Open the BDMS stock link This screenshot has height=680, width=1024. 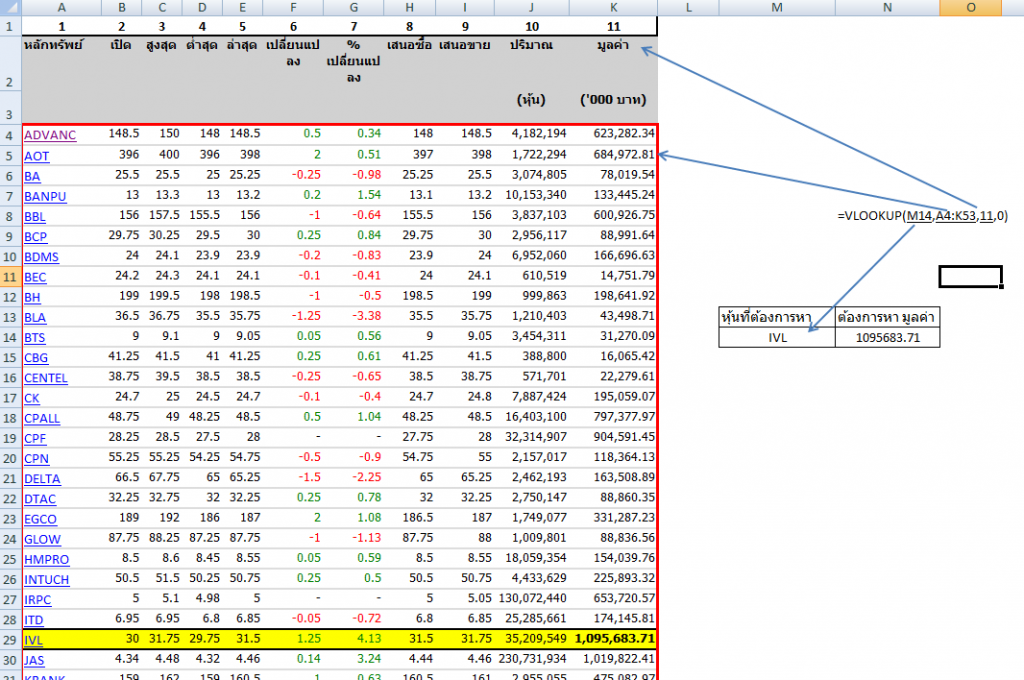41,257
